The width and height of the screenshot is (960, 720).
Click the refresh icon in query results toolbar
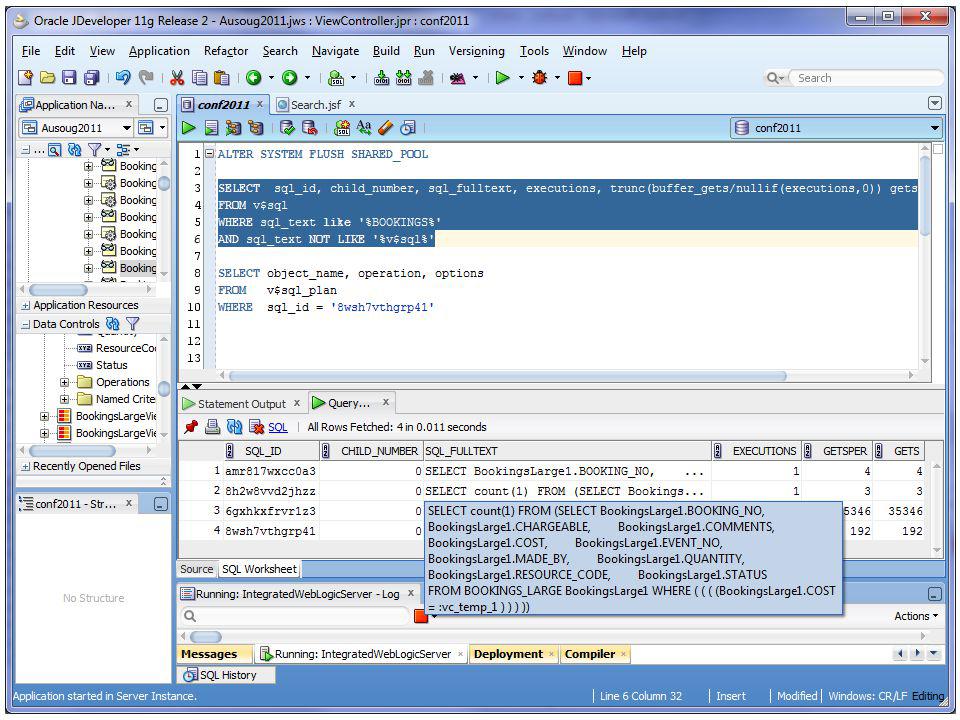[x=234, y=427]
